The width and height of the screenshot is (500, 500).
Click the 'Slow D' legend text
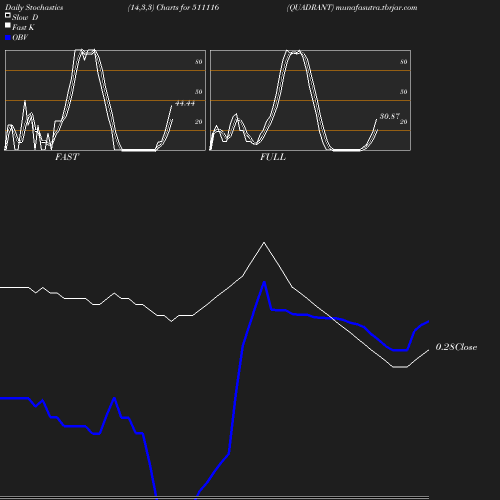pos(25,18)
